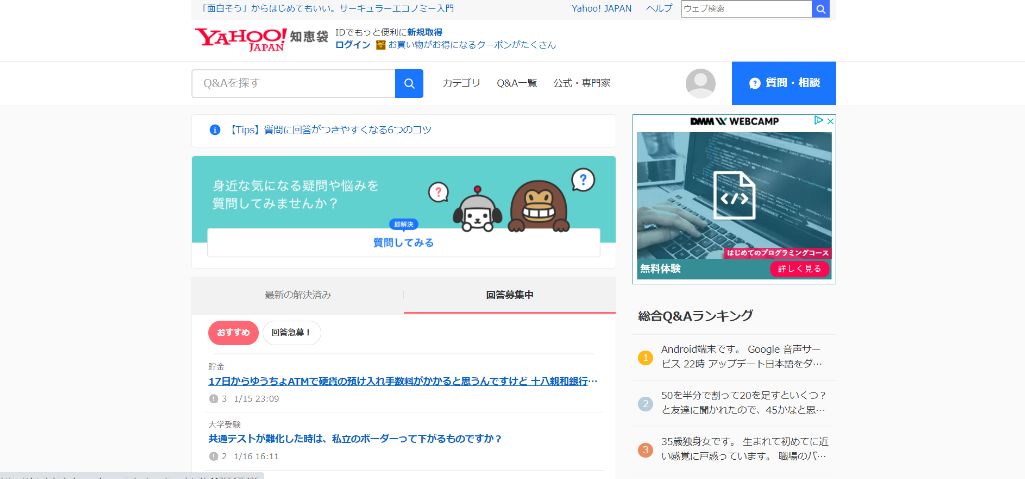Open ranking item 35歳独身女です
This screenshot has height=479, width=1025.
coord(745,448)
